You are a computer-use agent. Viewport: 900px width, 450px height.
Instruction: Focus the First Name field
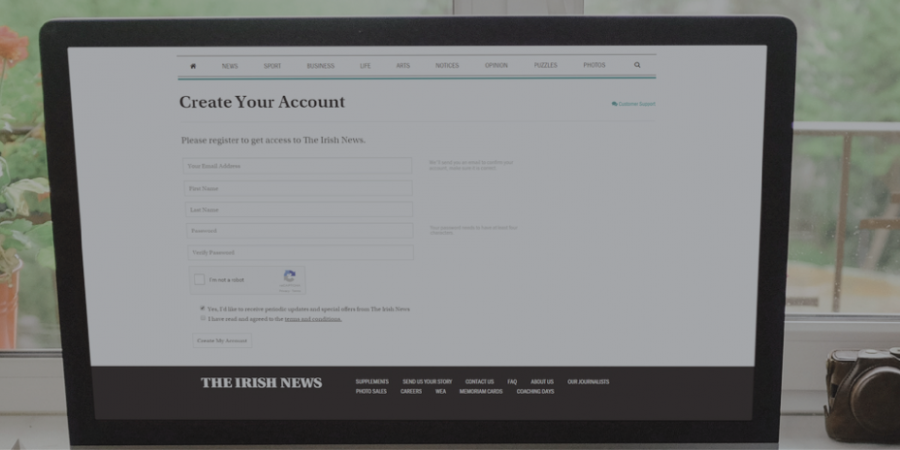[298, 188]
